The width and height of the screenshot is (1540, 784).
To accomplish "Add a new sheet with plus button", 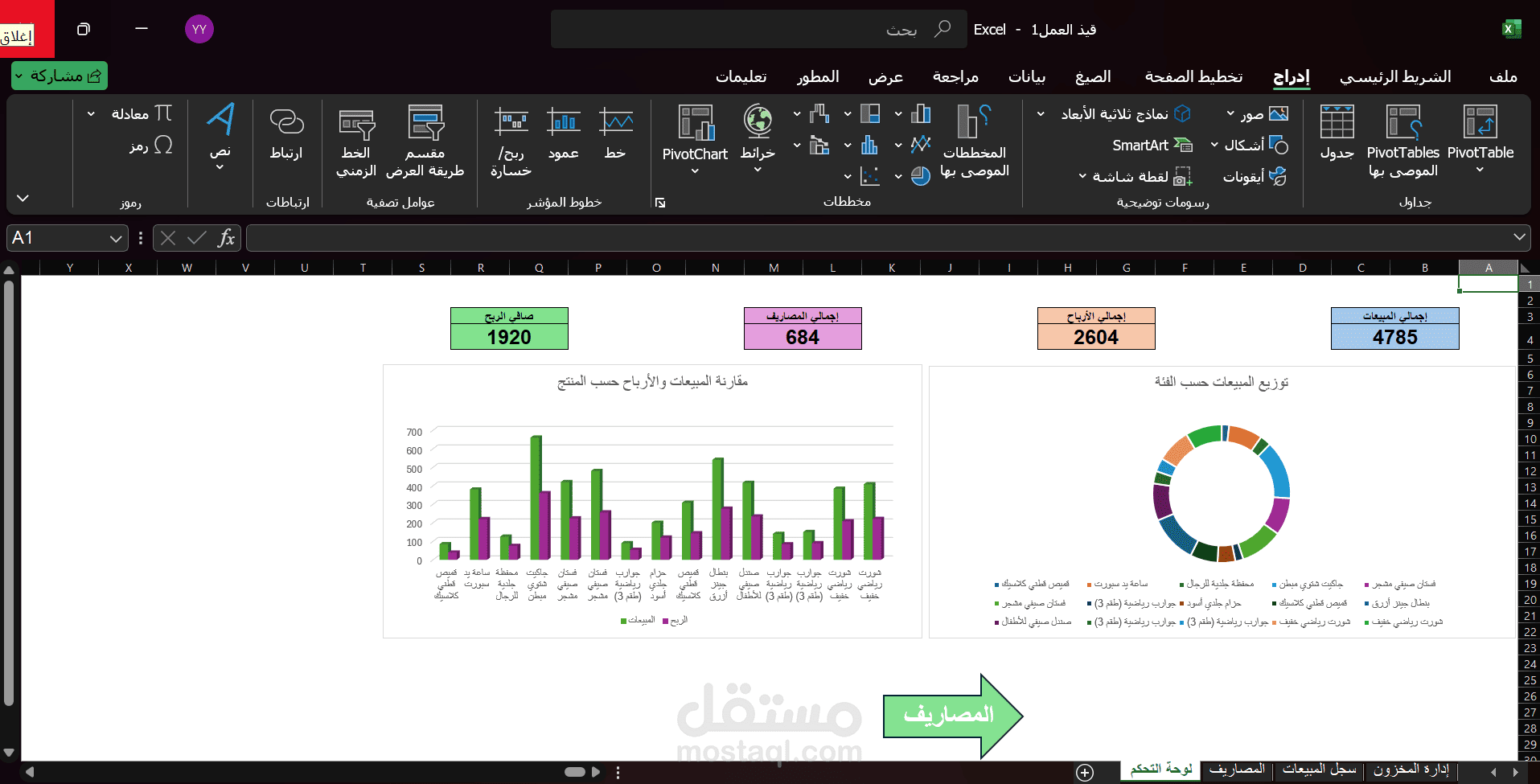I will coord(1085,773).
